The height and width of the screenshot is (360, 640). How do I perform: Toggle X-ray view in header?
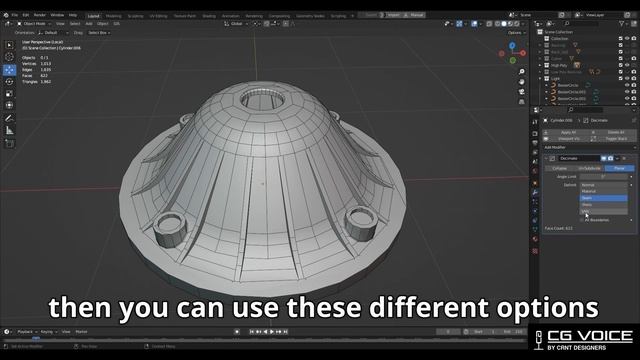click(x=489, y=24)
